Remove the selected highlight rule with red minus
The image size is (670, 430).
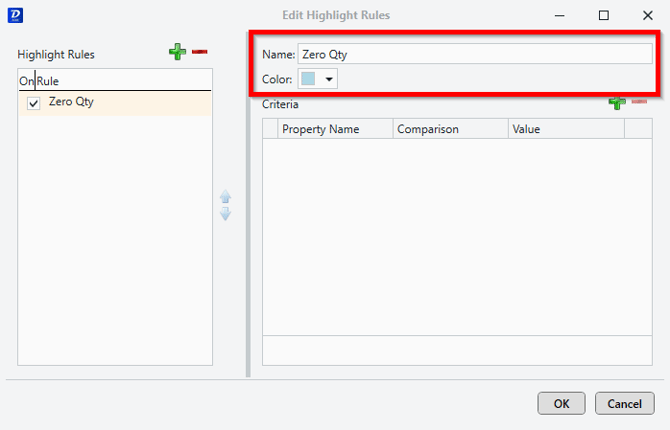click(x=200, y=52)
